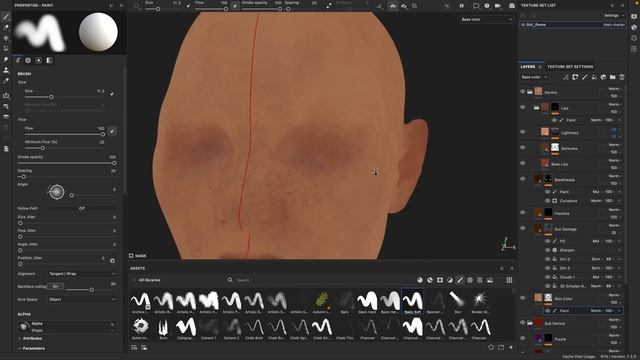
Task: Select the Calligraphy brush thumbnail
Action: click(x=186, y=329)
